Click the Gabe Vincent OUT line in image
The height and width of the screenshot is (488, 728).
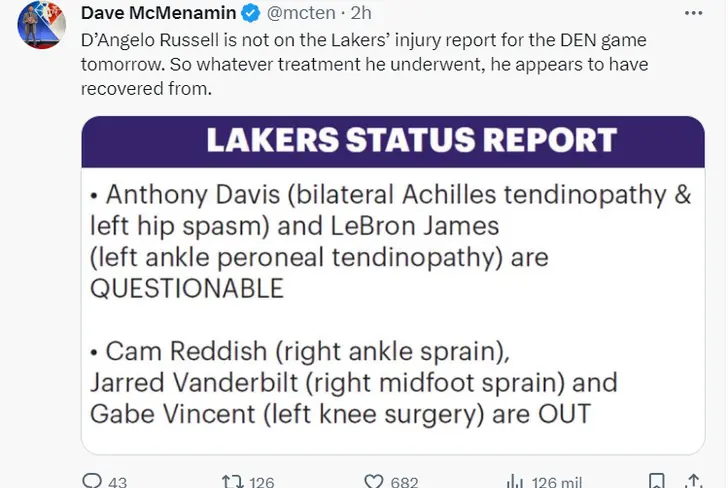point(340,414)
